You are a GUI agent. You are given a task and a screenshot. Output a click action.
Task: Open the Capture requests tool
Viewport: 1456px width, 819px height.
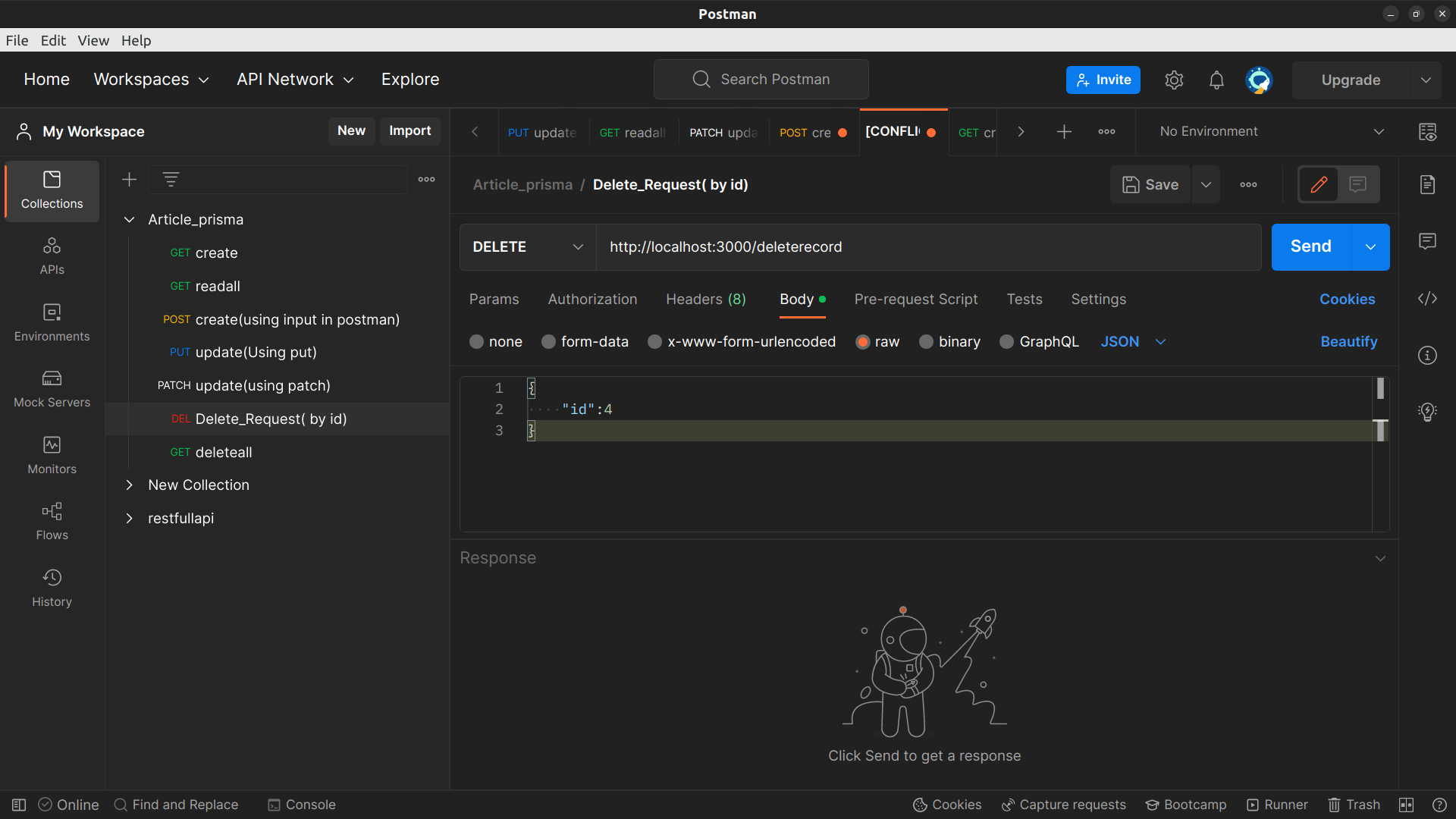1062,805
